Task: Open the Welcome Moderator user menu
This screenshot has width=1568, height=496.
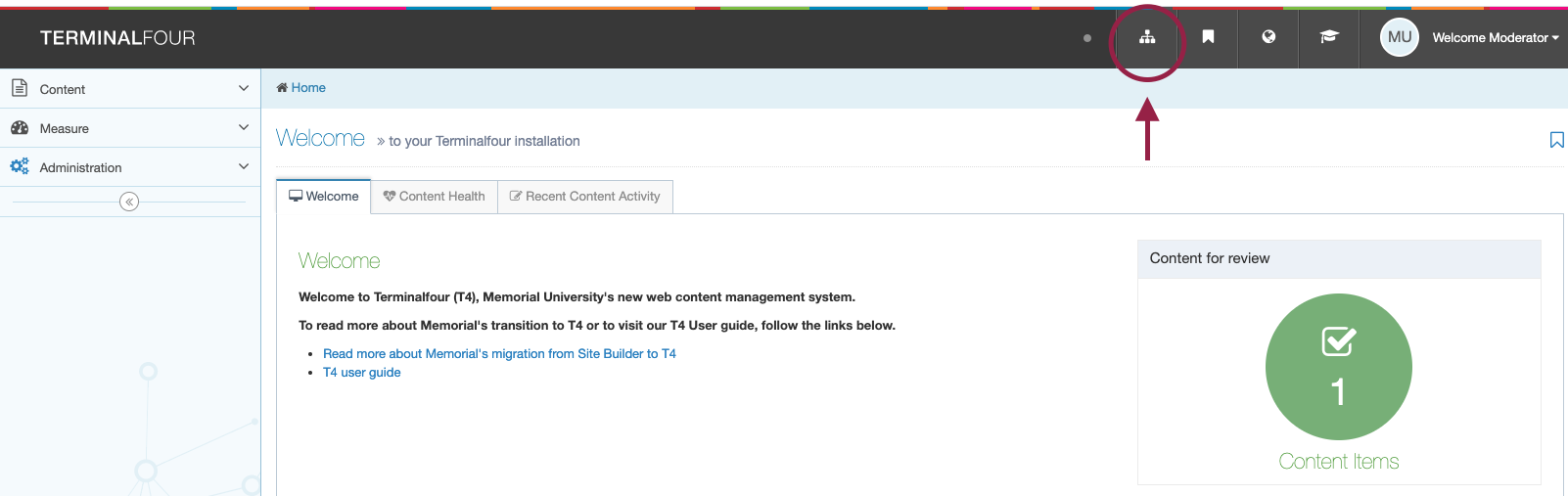Action: [x=1496, y=38]
